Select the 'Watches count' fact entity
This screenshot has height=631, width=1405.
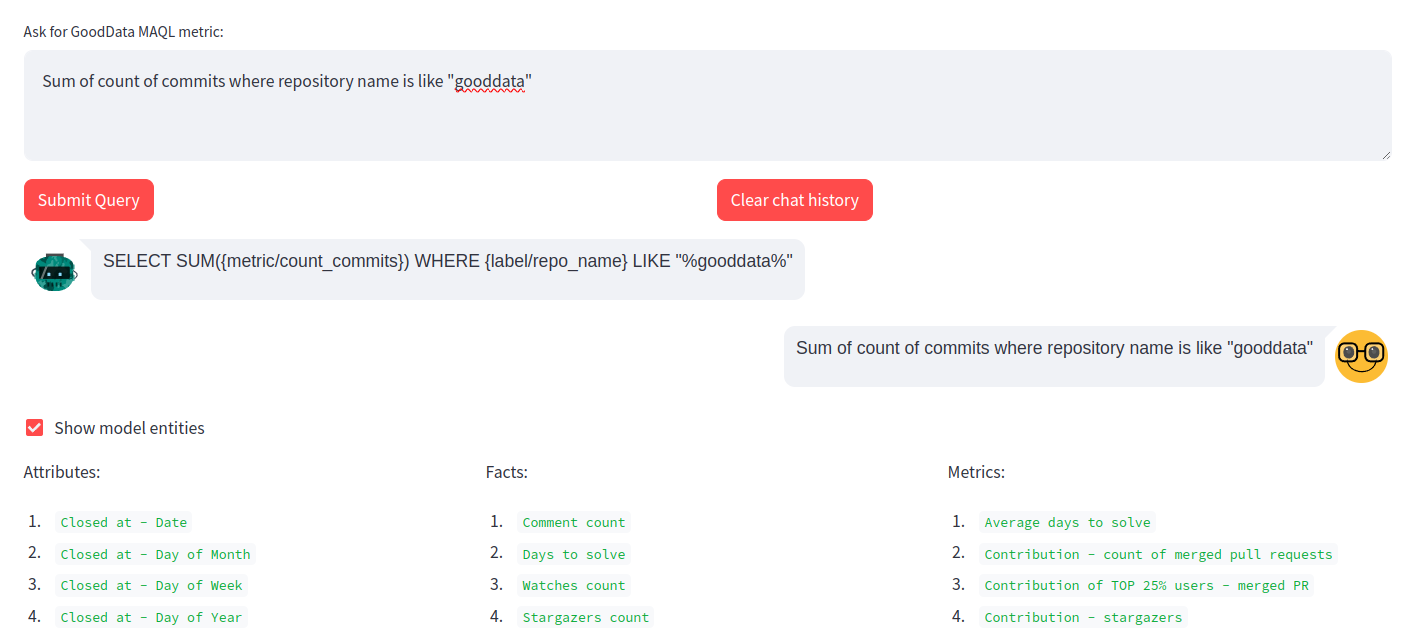click(574, 585)
